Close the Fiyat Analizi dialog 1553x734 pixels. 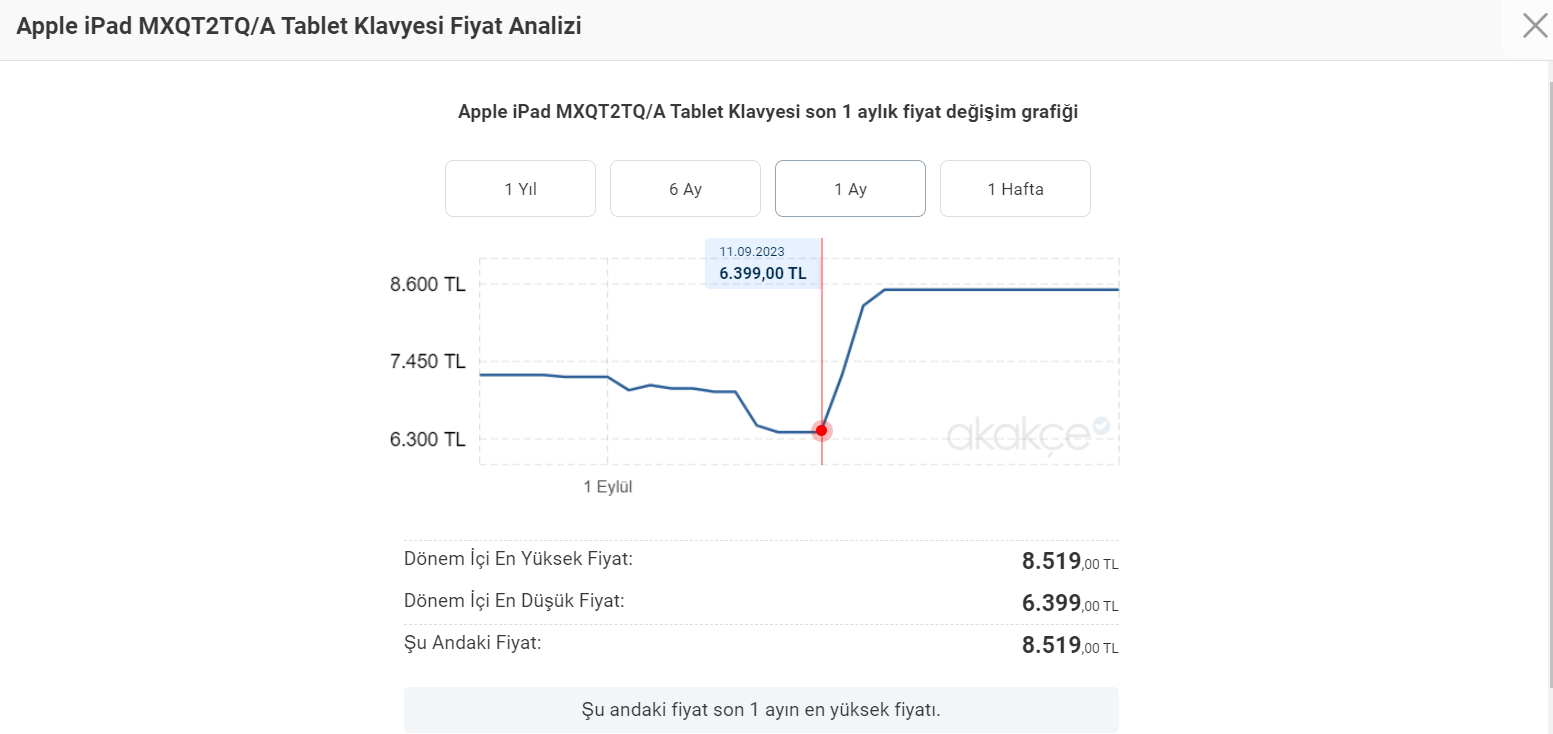click(x=1534, y=26)
